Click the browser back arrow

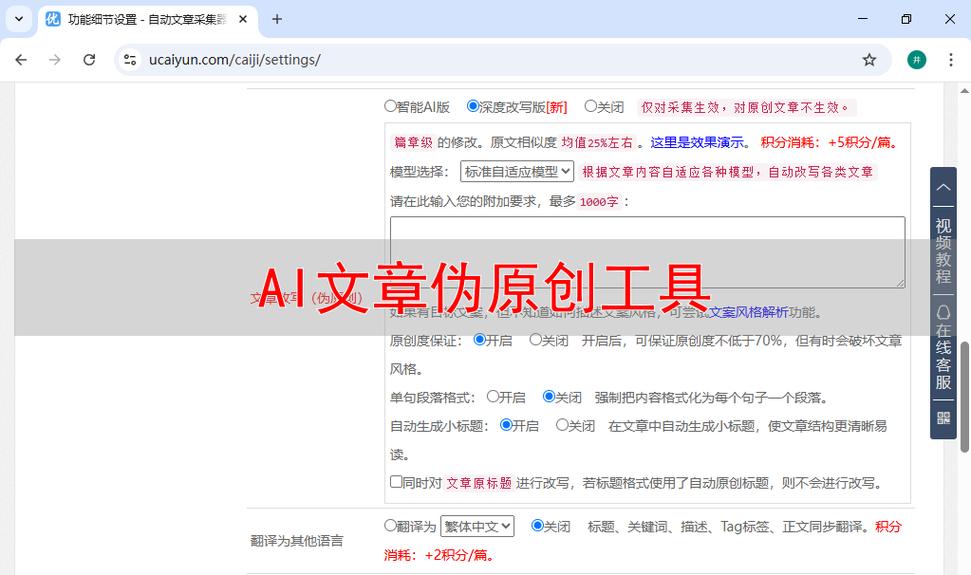coord(21,59)
